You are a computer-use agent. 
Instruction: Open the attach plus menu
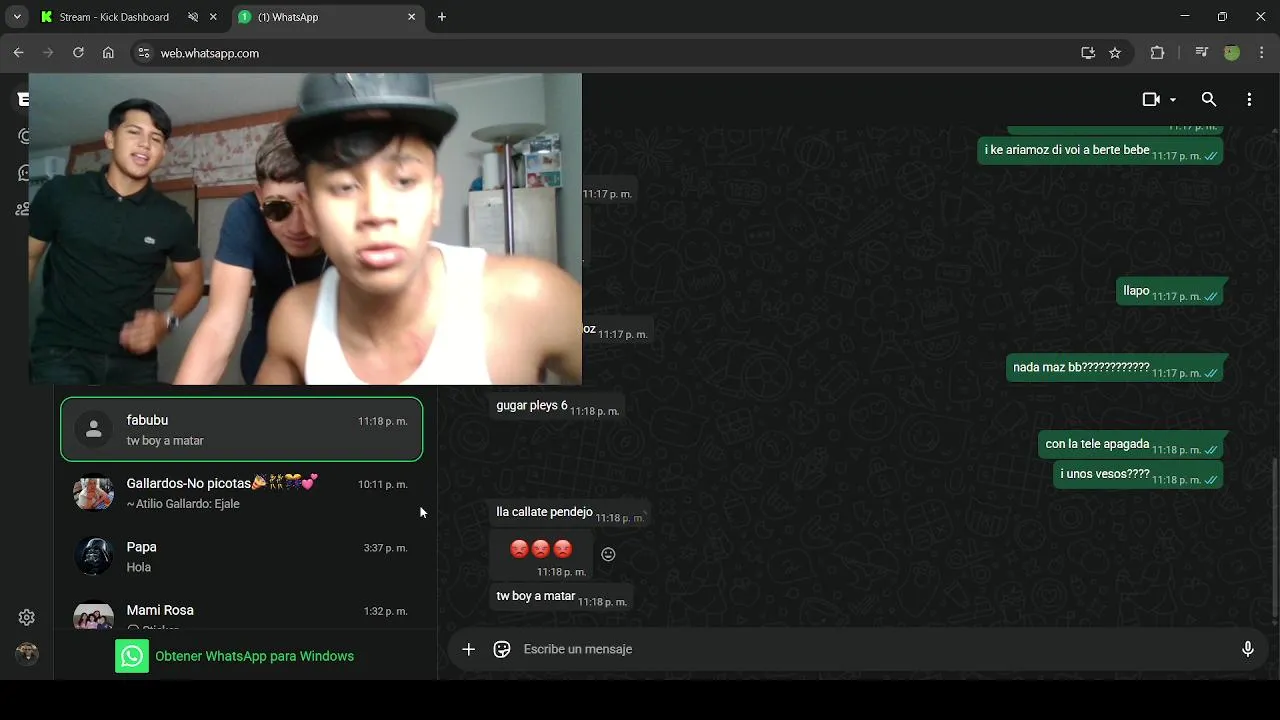(x=468, y=649)
